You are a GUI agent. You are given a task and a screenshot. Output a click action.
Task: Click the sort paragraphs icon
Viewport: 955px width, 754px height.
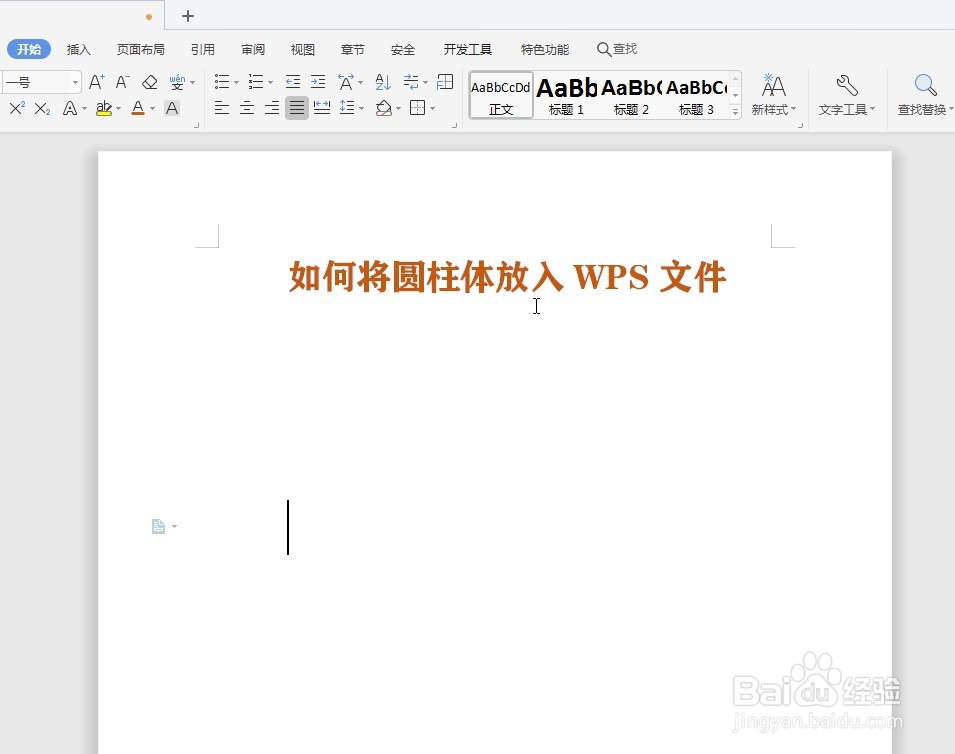(382, 81)
